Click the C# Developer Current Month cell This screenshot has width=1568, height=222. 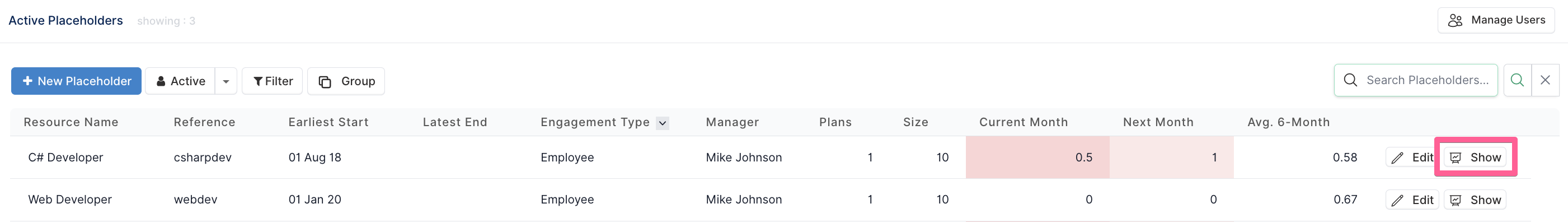pos(1037,158)
